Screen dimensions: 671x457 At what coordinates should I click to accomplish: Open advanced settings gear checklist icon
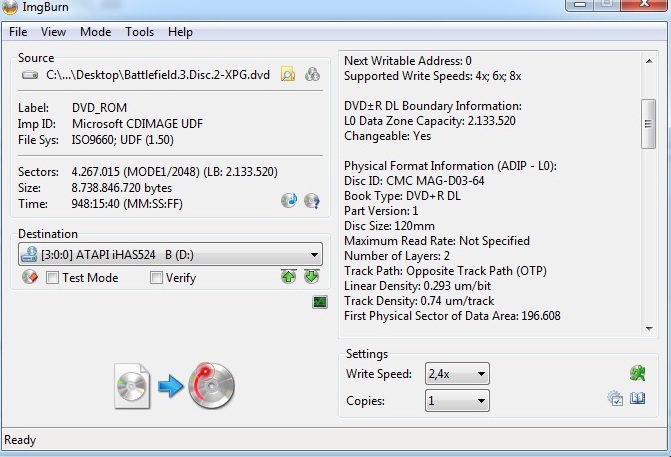pyautogui.click(x=615, y=398)
